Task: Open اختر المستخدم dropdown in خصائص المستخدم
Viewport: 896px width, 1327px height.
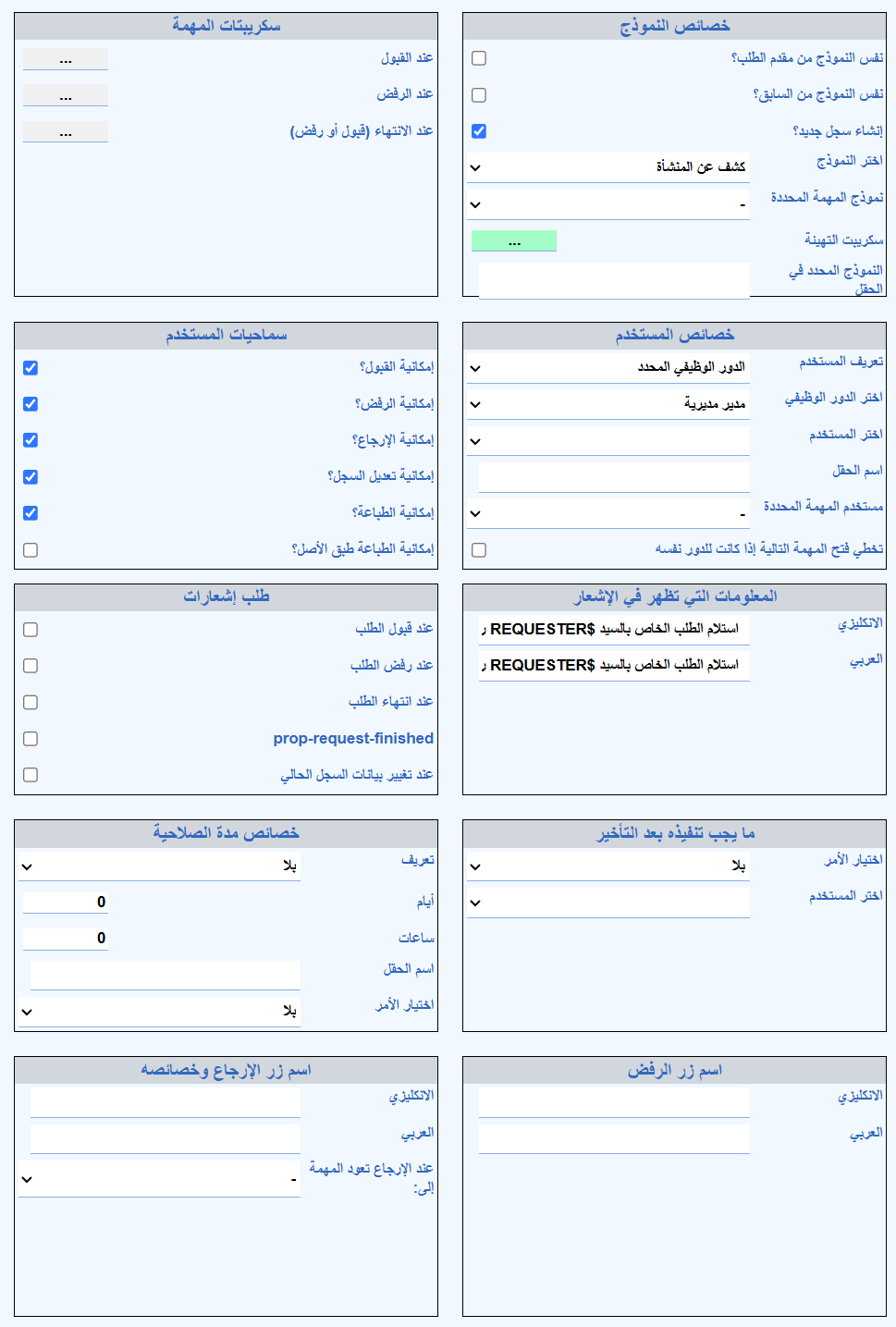Action: click(x=608, y=441)
